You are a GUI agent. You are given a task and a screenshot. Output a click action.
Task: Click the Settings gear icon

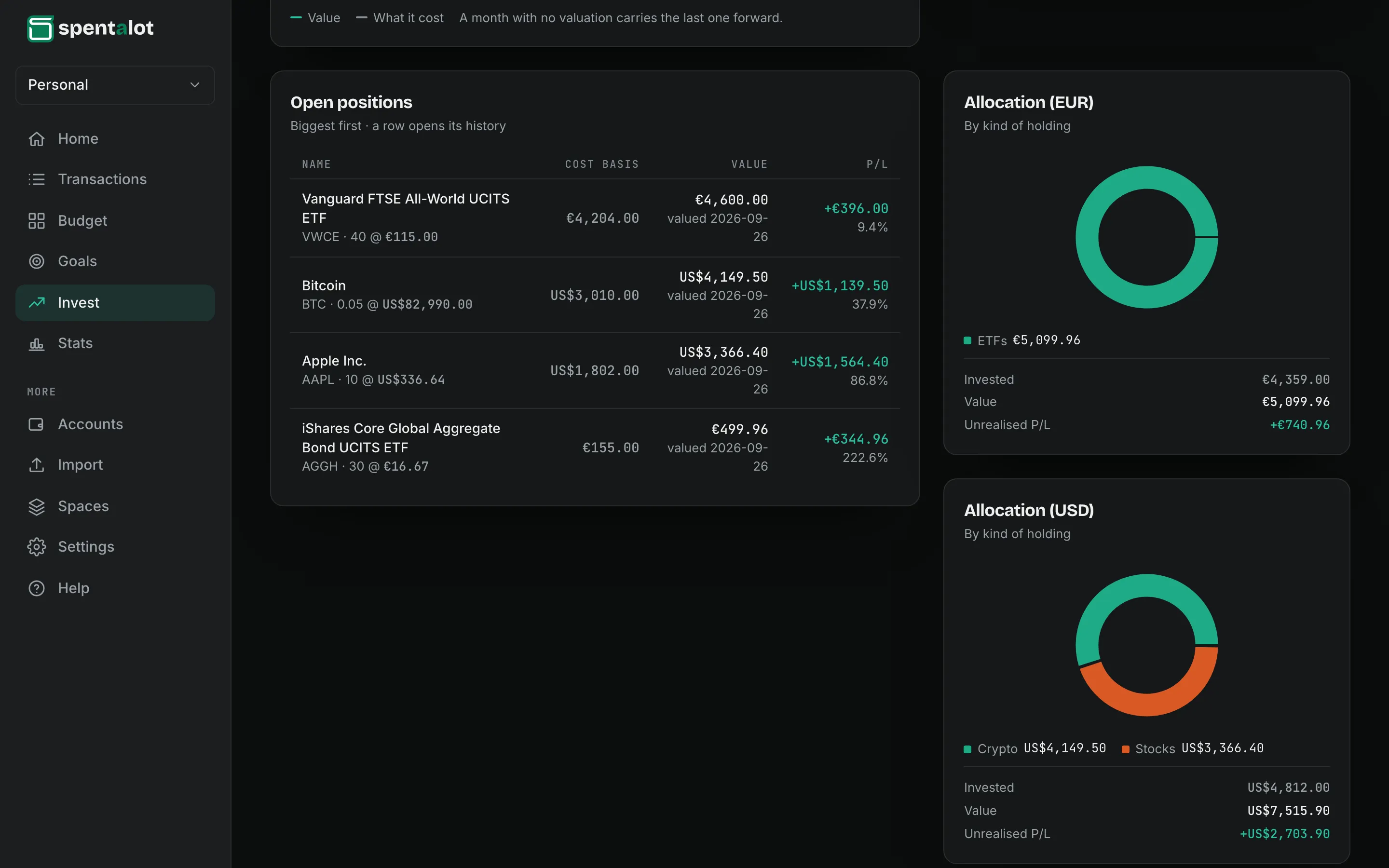pos(37,546)
